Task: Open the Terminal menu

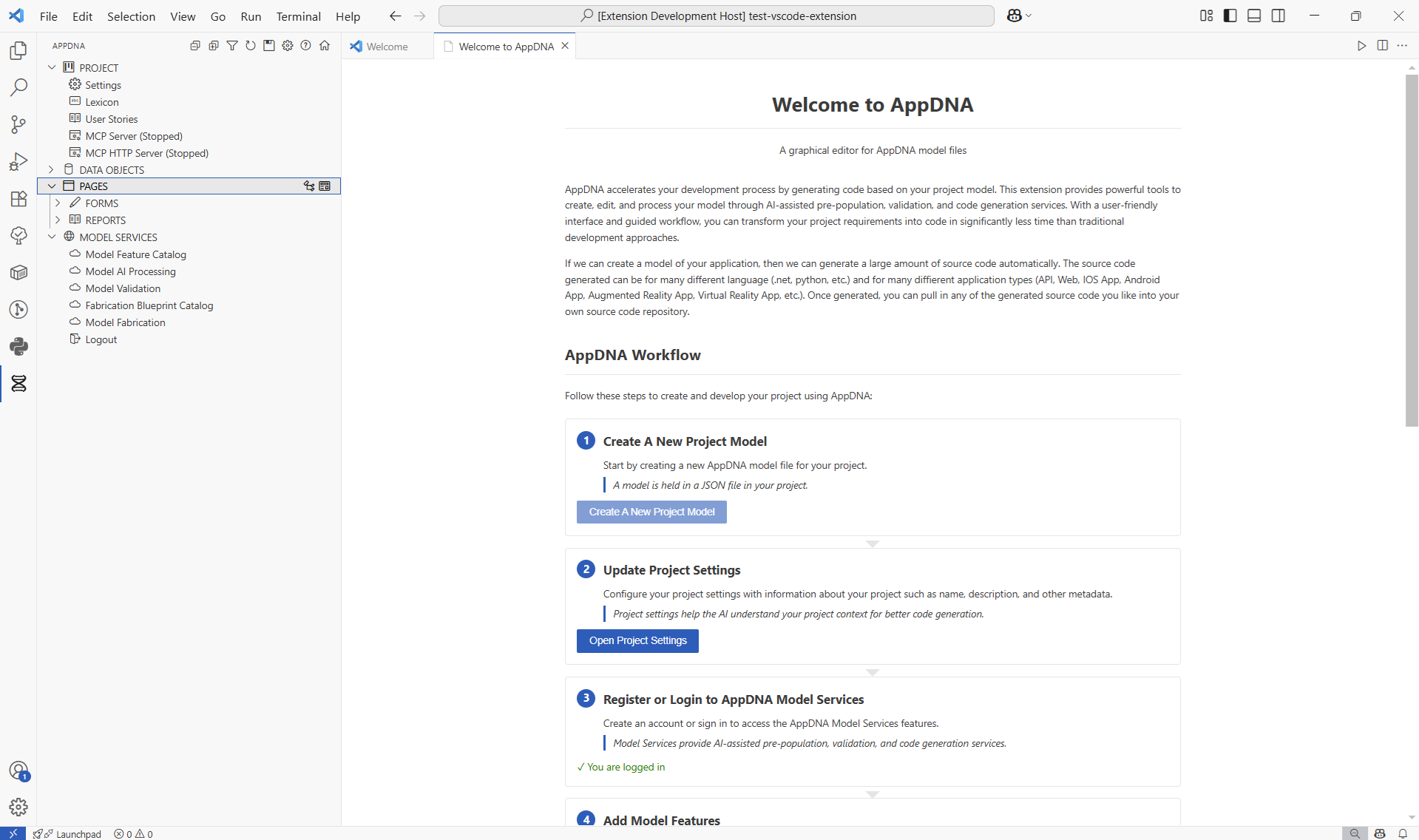Action: point(298,16)
